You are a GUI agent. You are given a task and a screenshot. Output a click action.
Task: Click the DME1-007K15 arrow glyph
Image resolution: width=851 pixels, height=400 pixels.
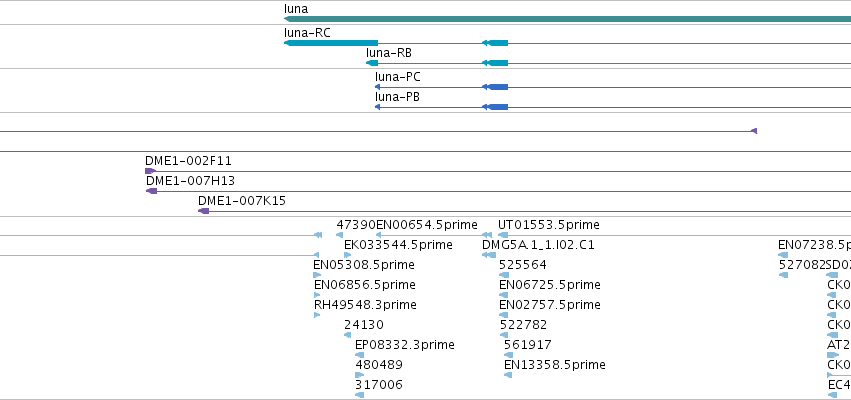click(204, 211)
